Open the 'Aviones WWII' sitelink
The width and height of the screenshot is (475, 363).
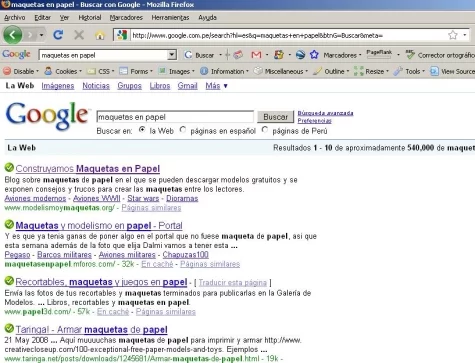[97, 198]
